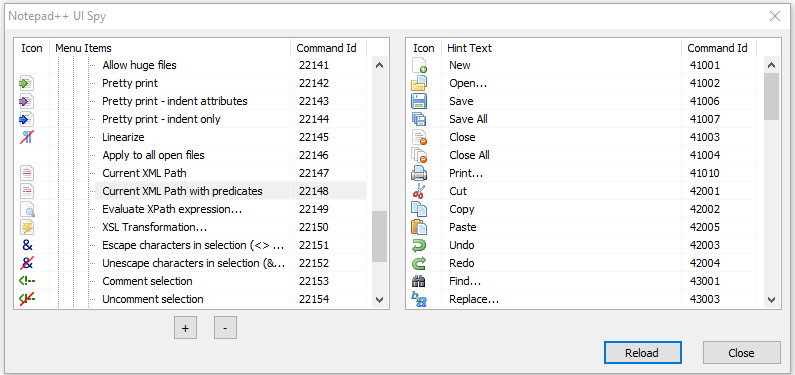Viewport: 795px width, 375px height.
Task: Click right list scroll down arrow
Action: 771,299
